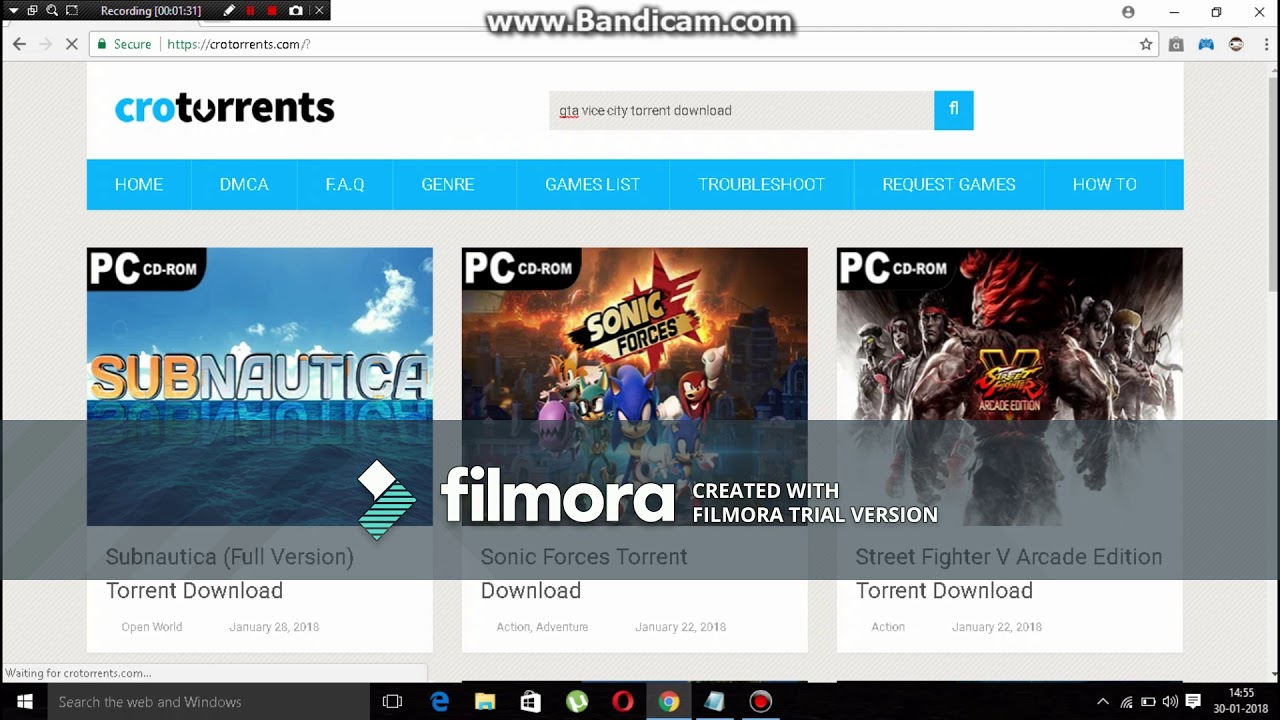Viewport: 1280px width, 720px height.
Task: Click the Open World genre tag
Action: [x=152, y=627]
